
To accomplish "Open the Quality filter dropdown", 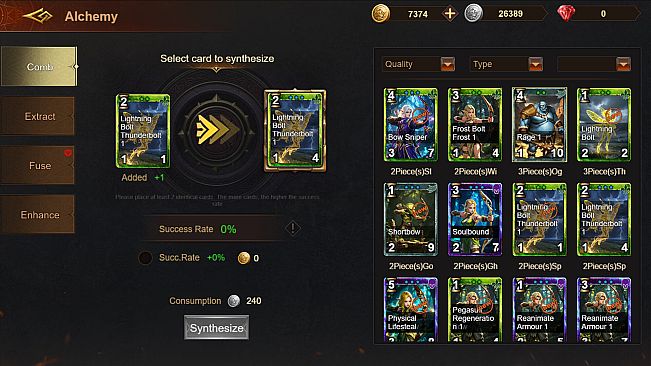I will (x=418, y=64).
